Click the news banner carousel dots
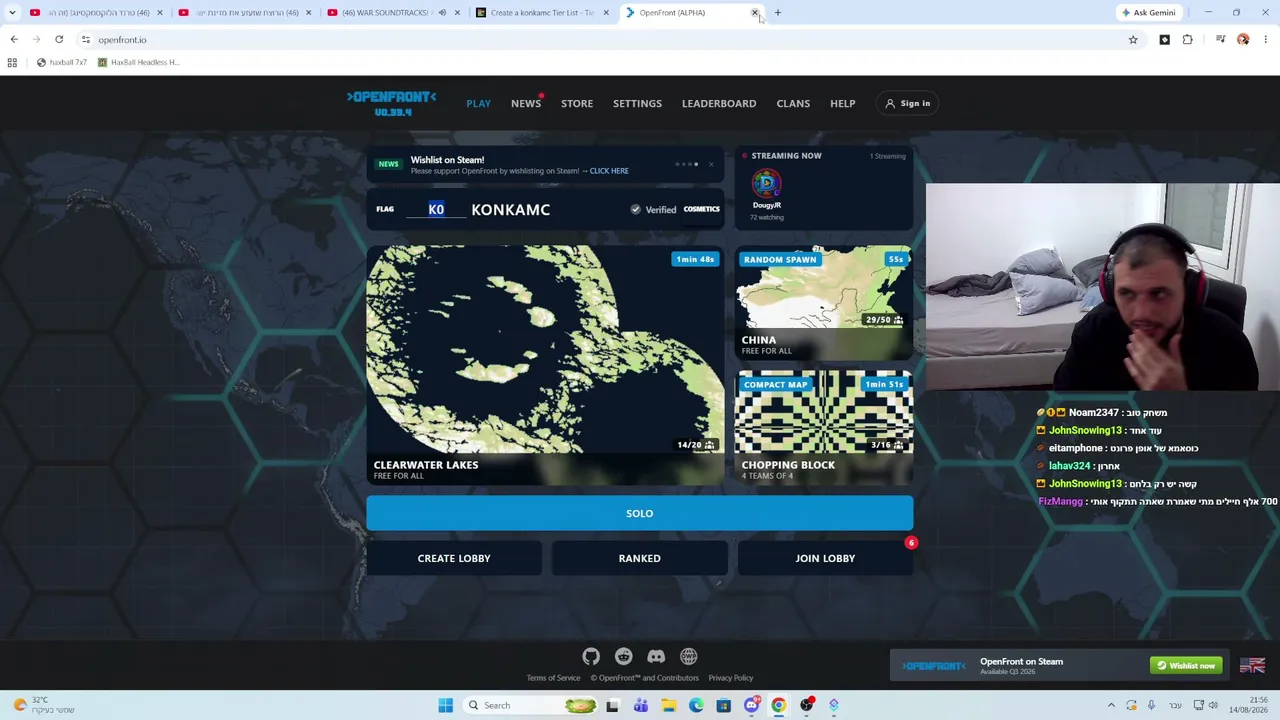1280x720 pixels. point(687,164)
